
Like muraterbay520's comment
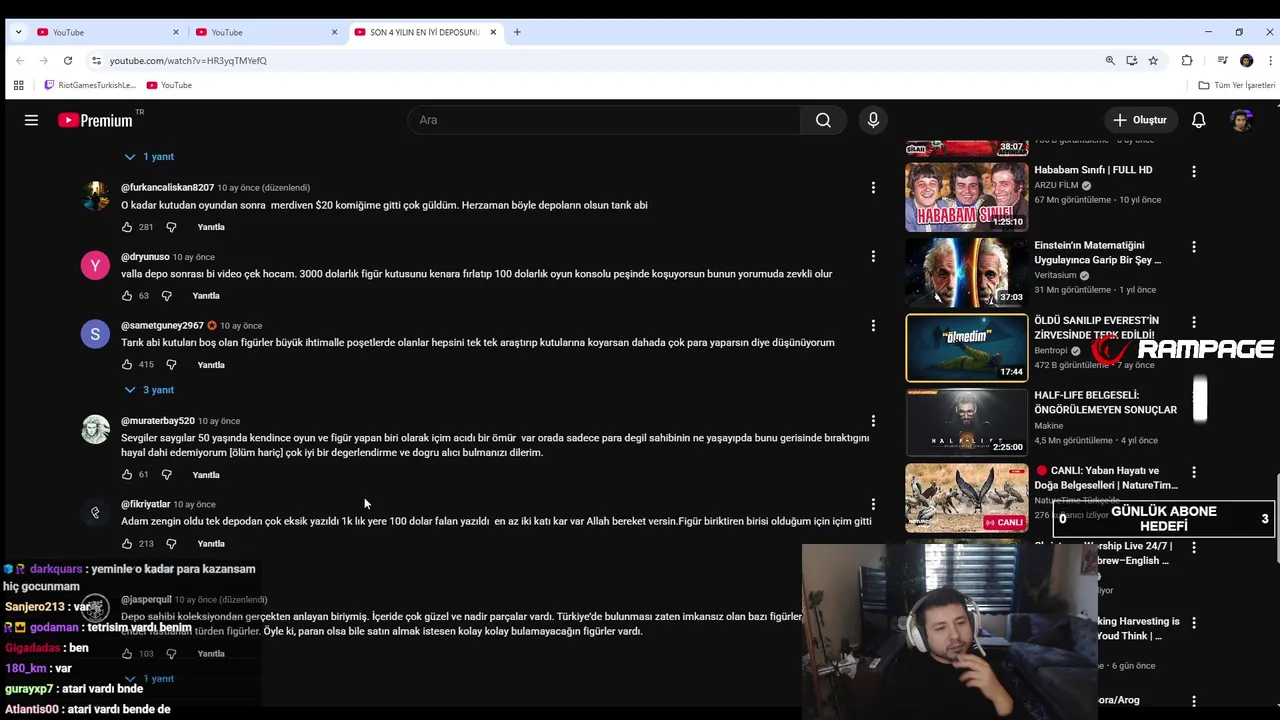(x=127, y=475)
